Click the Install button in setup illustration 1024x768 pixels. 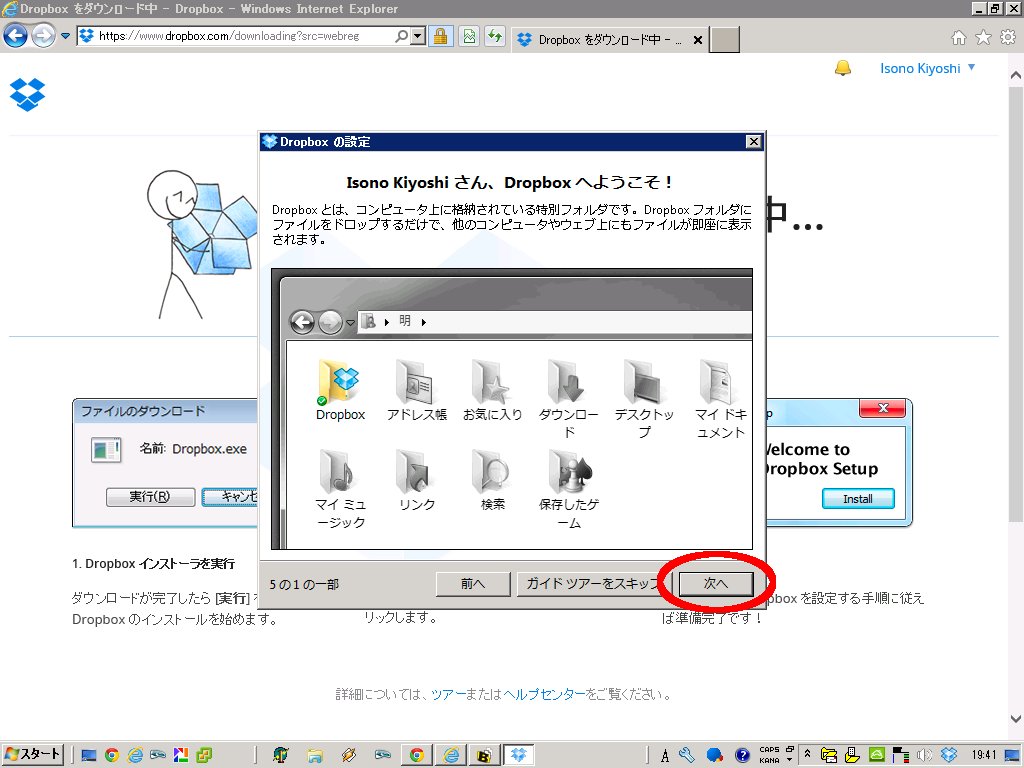click(857, 499)
